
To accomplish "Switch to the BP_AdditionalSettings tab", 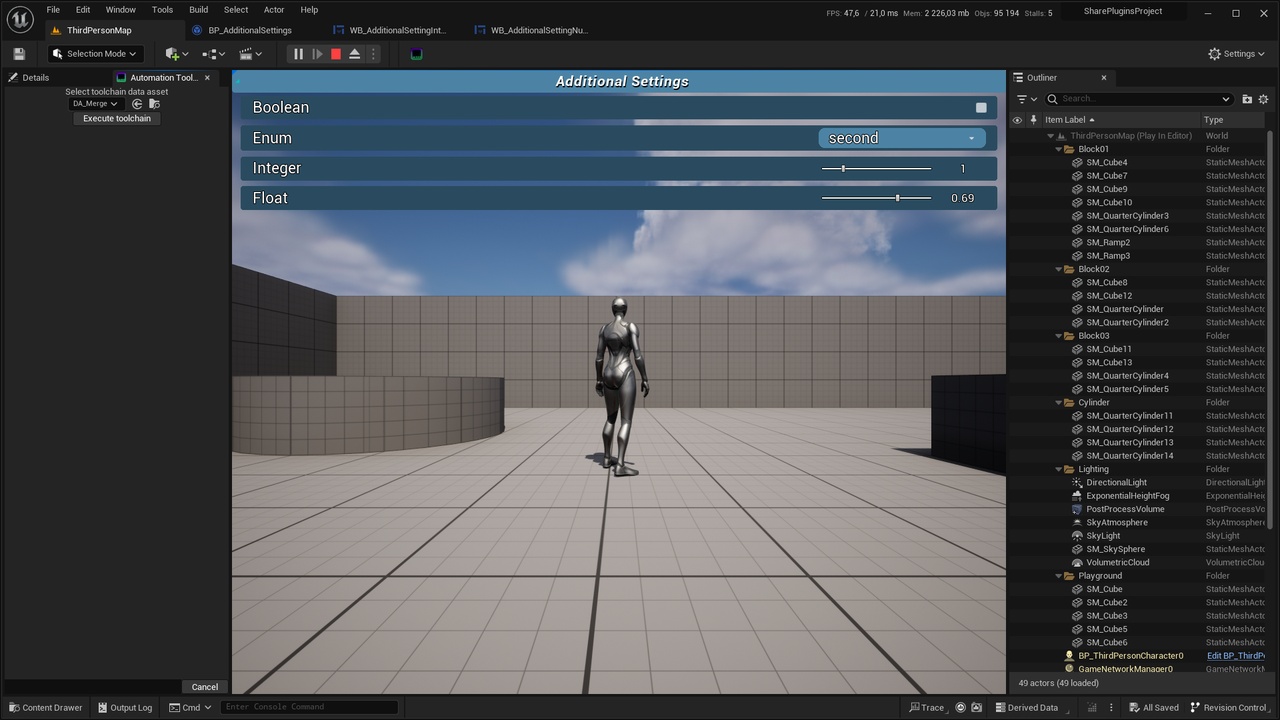I will 250,30.
